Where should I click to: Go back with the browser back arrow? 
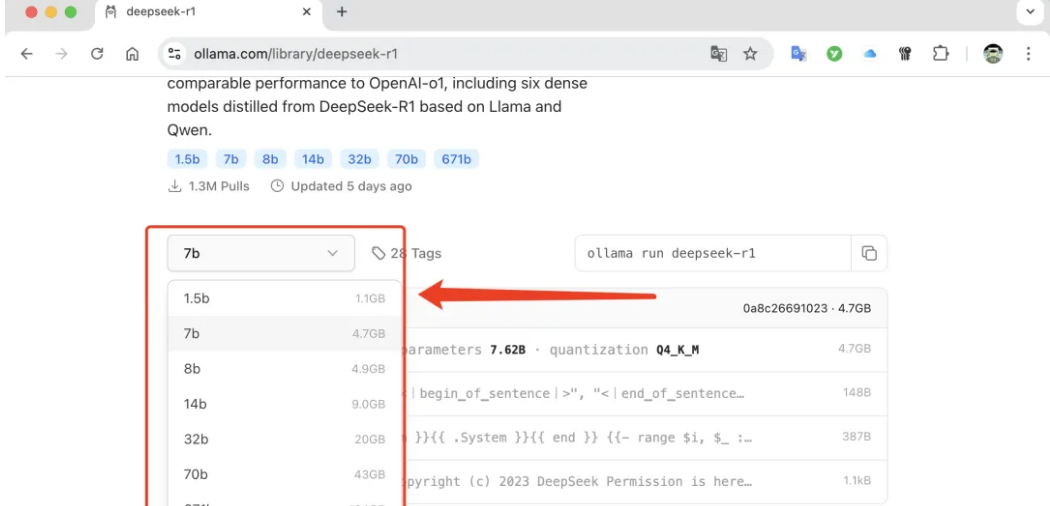27,54
